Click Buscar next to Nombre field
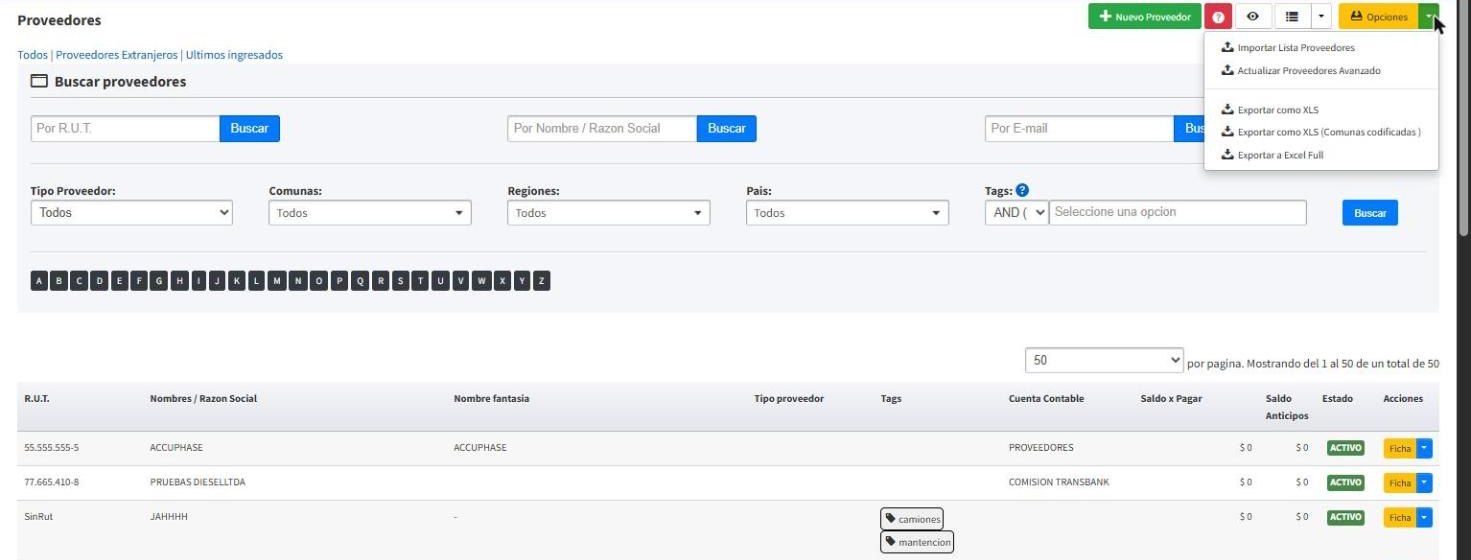This screenshot has height=560, width=1471. pos(727,128)
